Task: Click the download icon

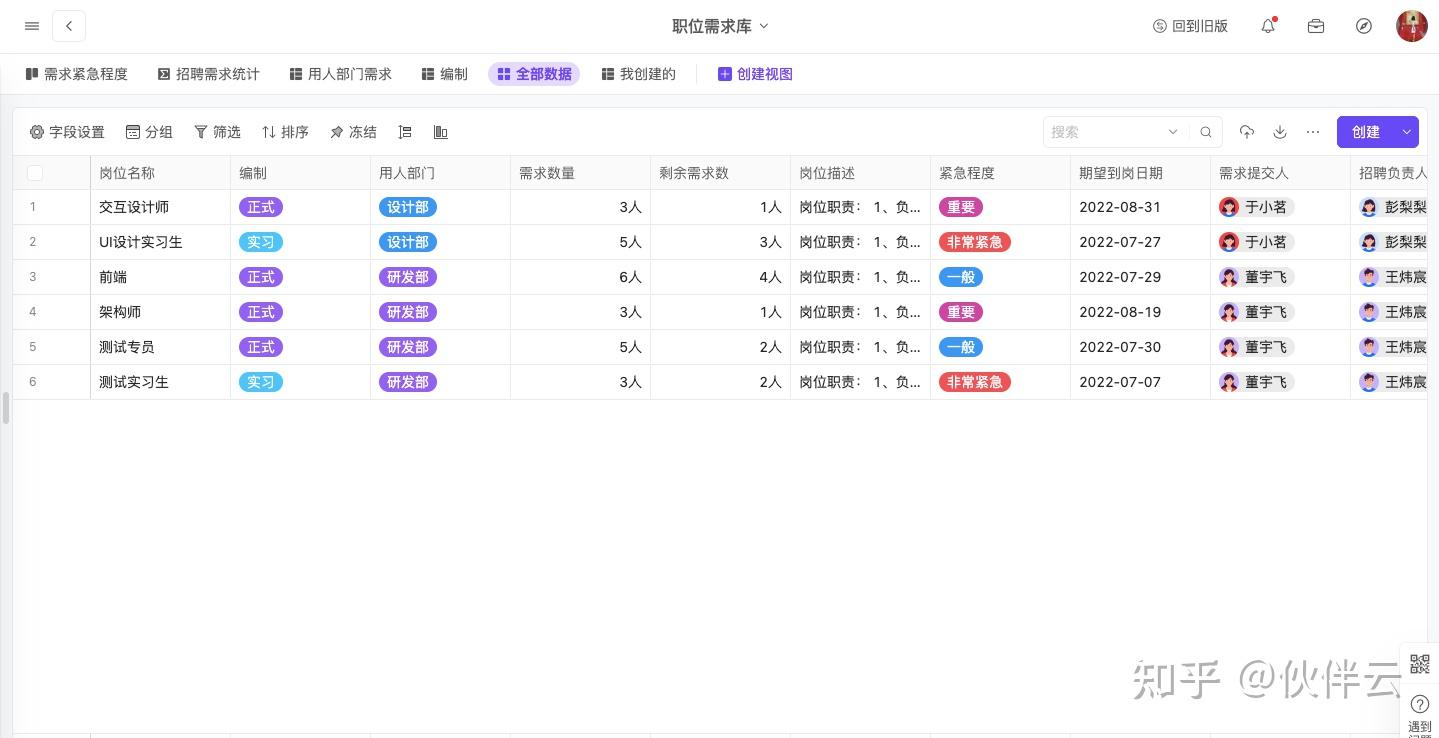Action: [x=1280, y=132]
